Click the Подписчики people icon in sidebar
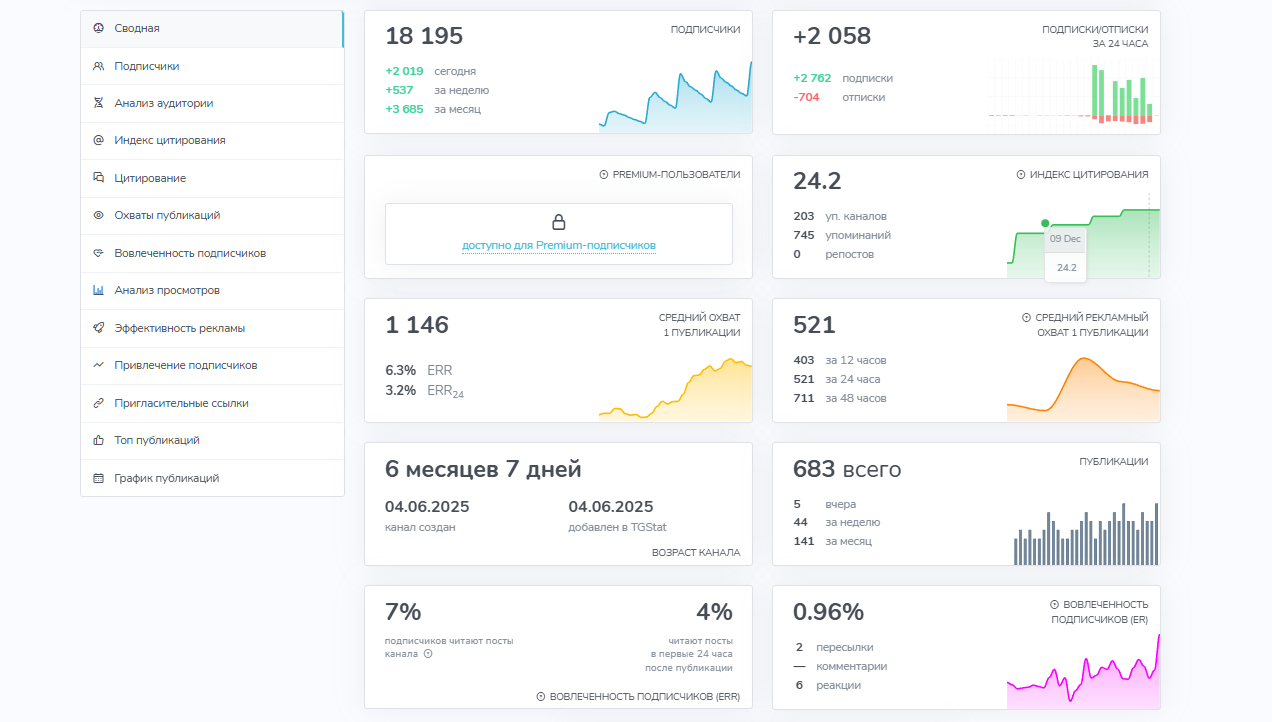The height and width of the screenshot is (722, 1272). click(x=98, y=66)
